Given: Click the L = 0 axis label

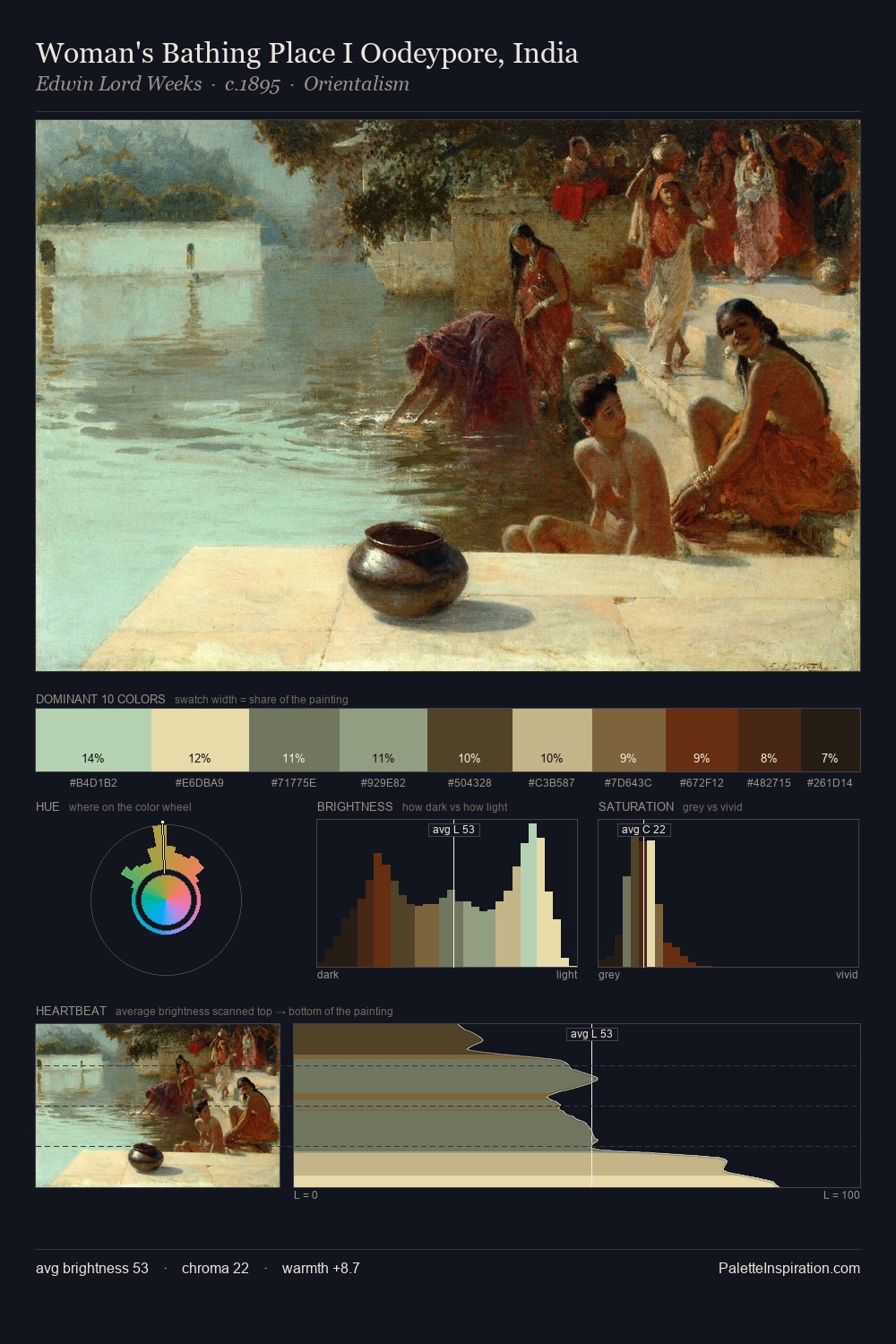Looking at the screenshot, I should [x=306, y=1195].
